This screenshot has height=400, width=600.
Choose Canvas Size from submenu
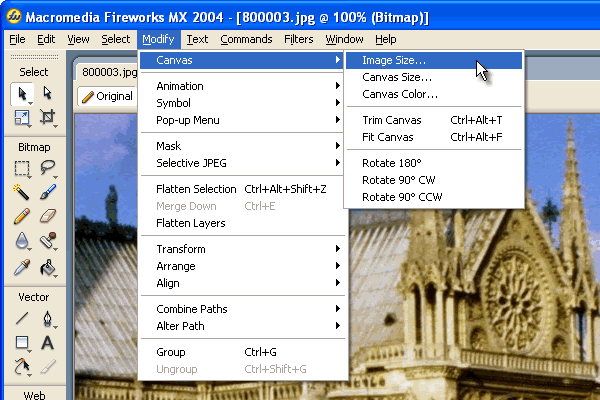(x=434, y=77)
